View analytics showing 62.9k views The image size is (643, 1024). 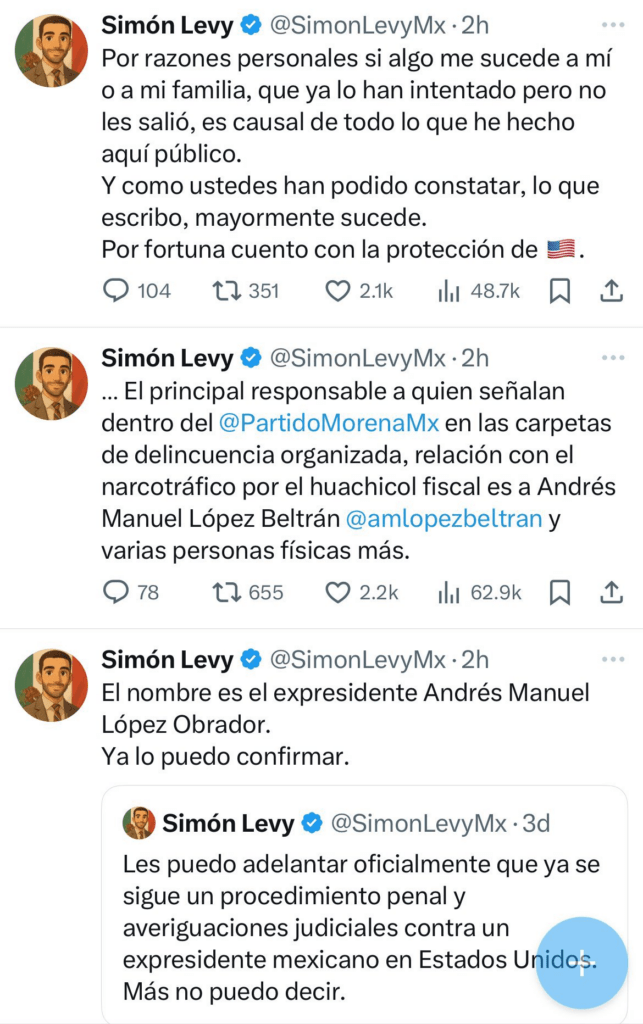pyautogui.click(x=448, y=593)
